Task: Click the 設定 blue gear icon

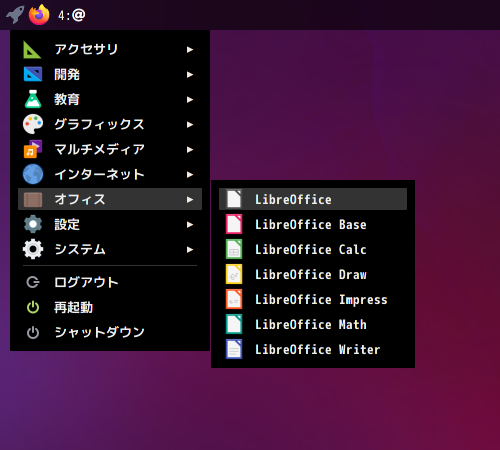Action: (x=33, y=224)
